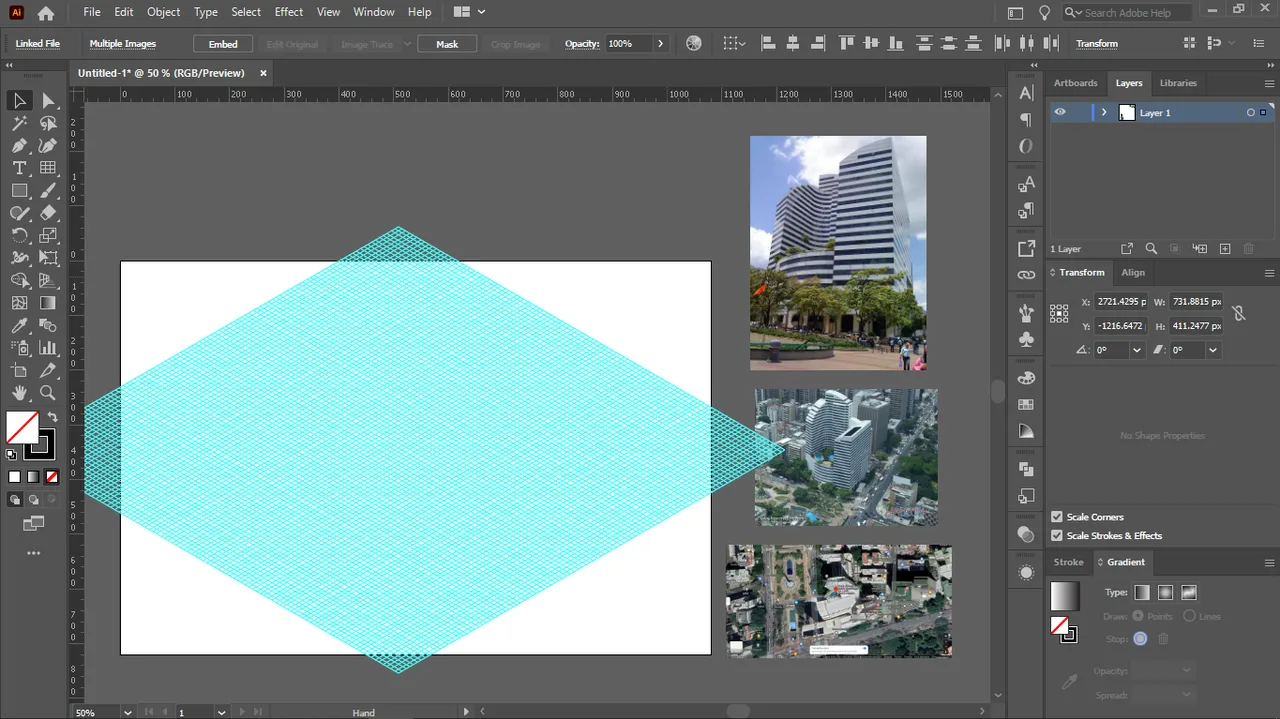Open rotation angle dropdown in Transform
Viewport: 1280px width, 719px height.
point(1136,350)
